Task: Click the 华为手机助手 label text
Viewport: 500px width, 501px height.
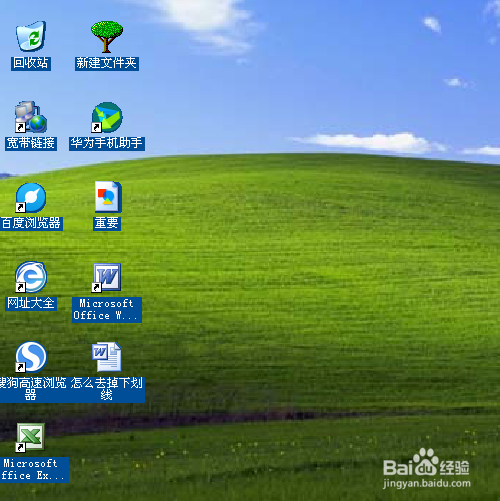Action: tap(107, 143)
